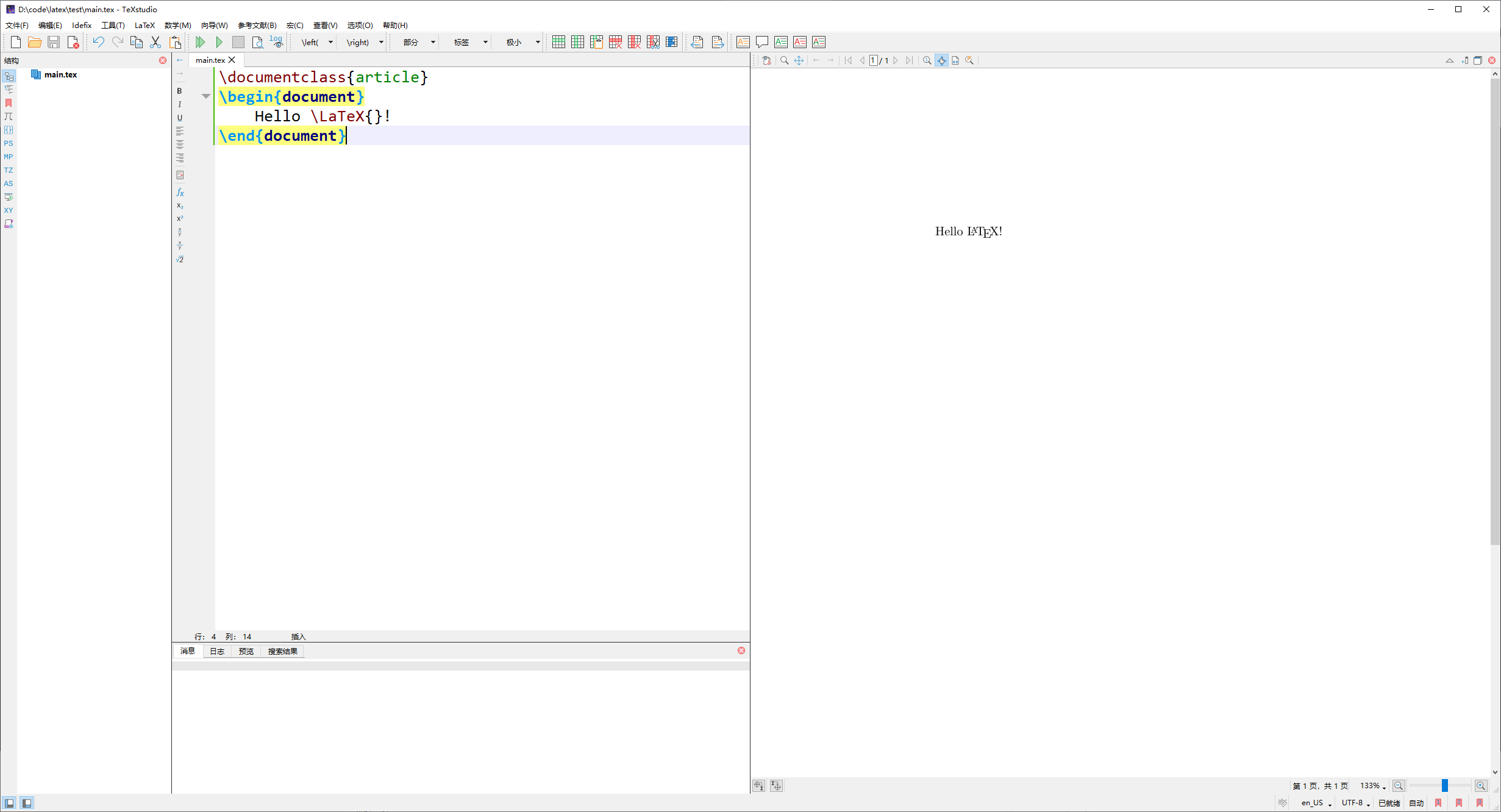Open the XY symbol panel in the left sidebar
1501x812 pixels.
pos(9,210)
